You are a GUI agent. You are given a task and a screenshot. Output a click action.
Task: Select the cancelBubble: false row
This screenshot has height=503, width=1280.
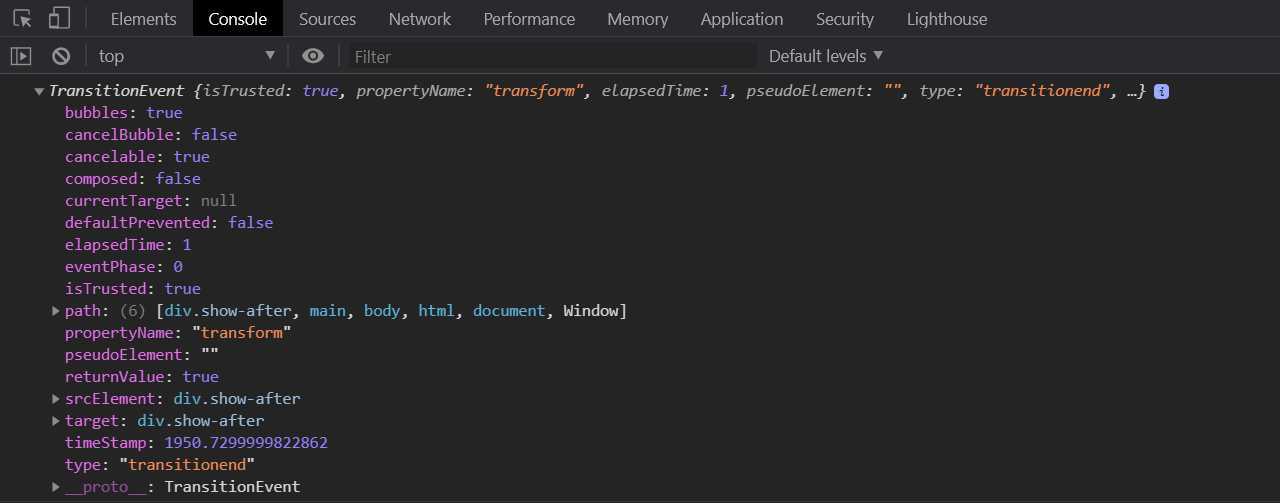pyautogui.click(x=151, y=135)
